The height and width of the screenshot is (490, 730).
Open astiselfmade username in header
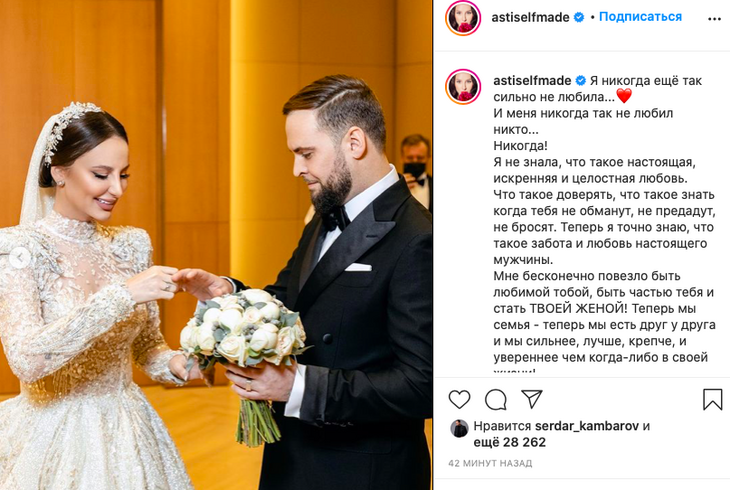(530, 18)
